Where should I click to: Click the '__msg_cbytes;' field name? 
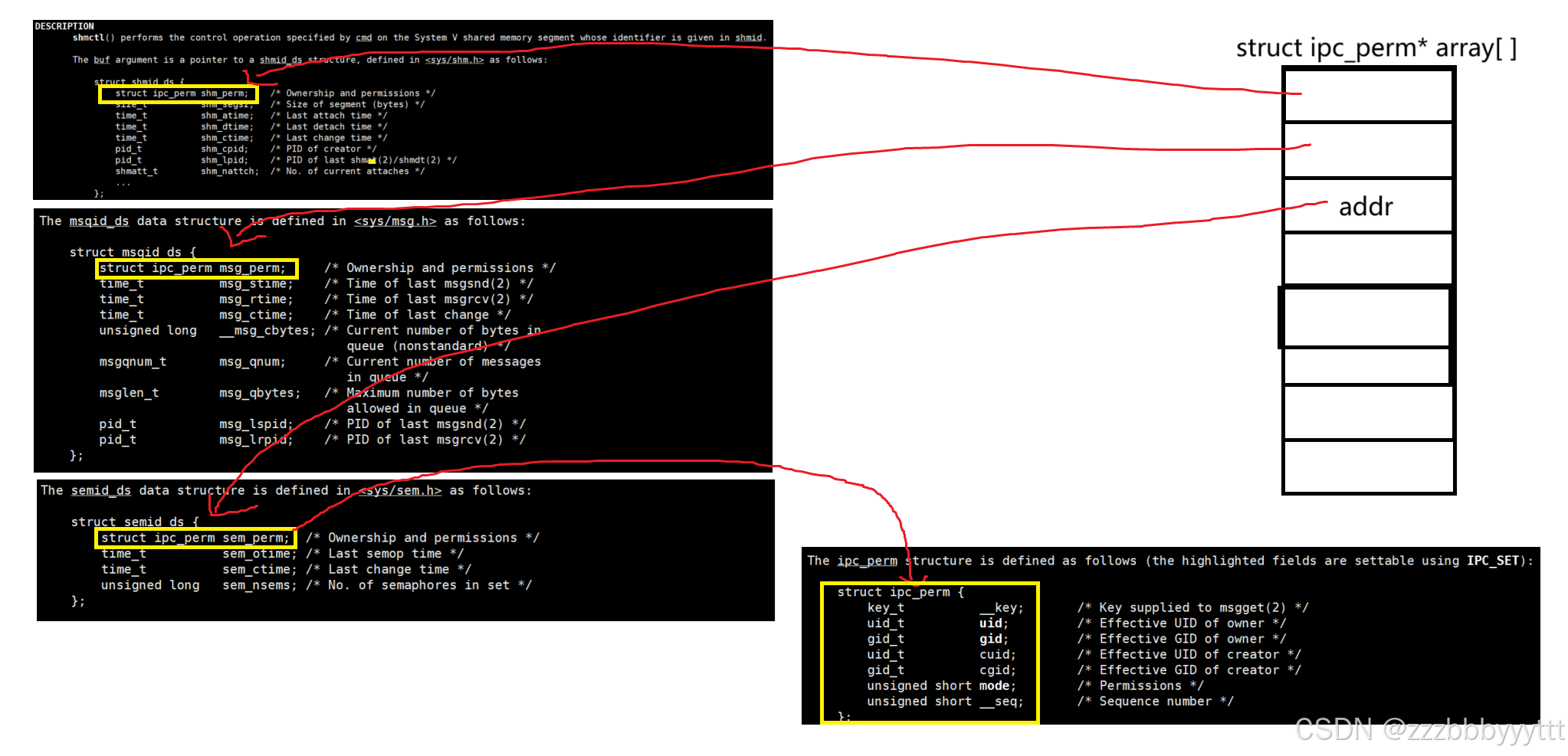tap(267, 331)
